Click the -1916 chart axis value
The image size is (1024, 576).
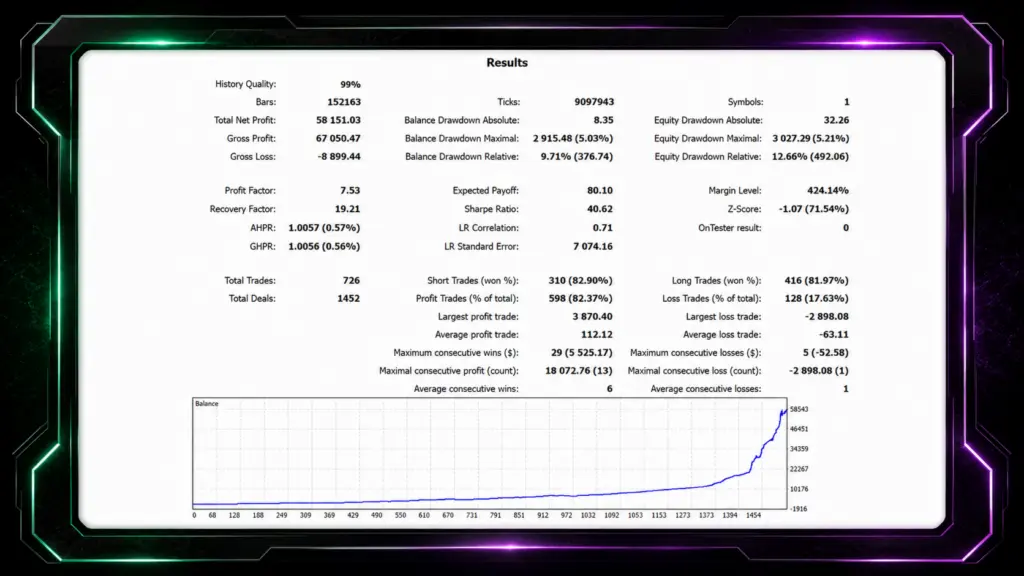tap(799, 509)
